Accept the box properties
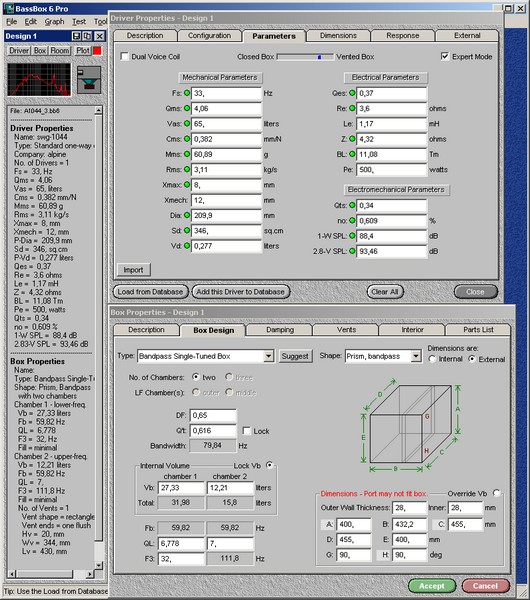The height and width of the screenshot is (600, 530). click(432, 586)
